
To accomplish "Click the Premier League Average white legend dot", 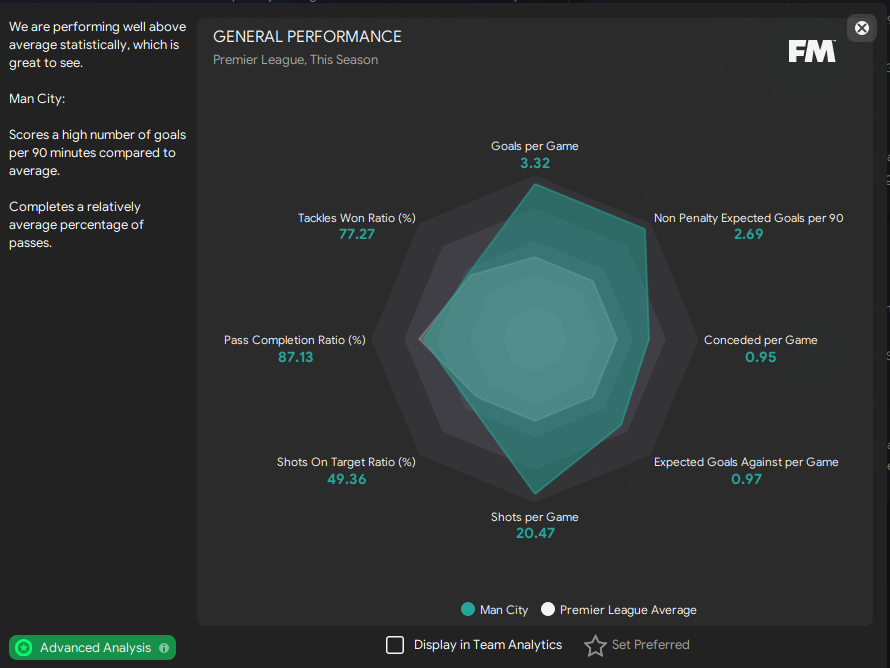I will [x=548, y=609].
